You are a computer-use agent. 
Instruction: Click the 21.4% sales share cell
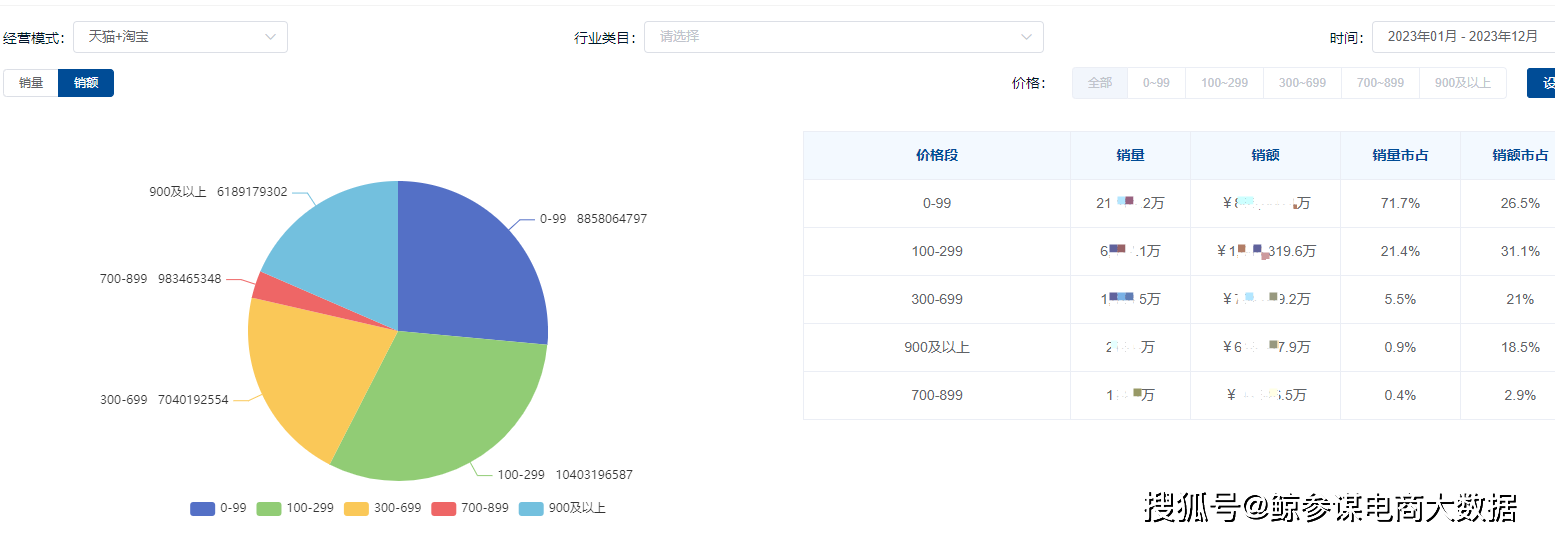pos(1400,251)
